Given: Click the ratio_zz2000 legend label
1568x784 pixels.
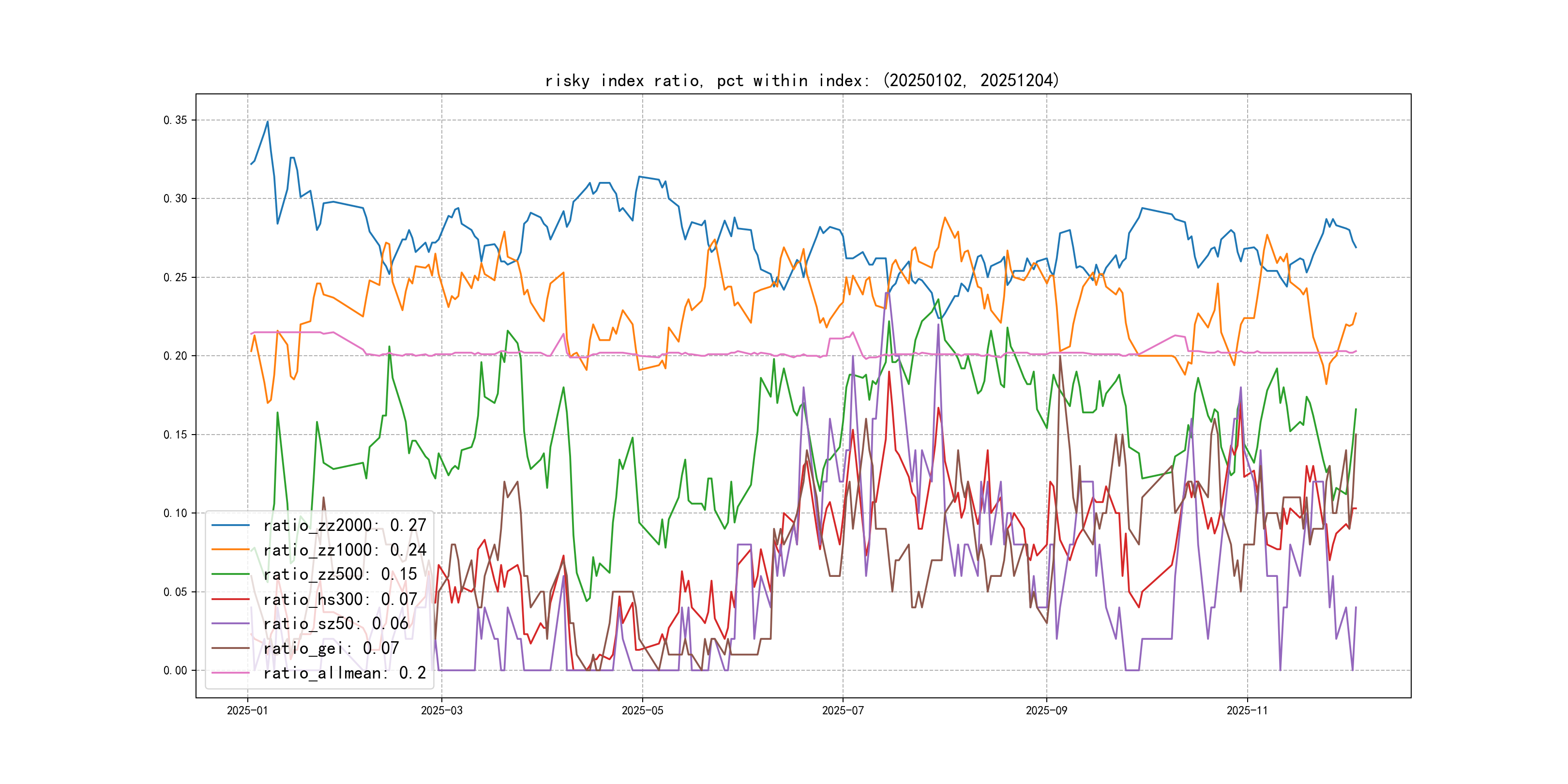Looking at the screenshot, I should [x=344, y=525].
